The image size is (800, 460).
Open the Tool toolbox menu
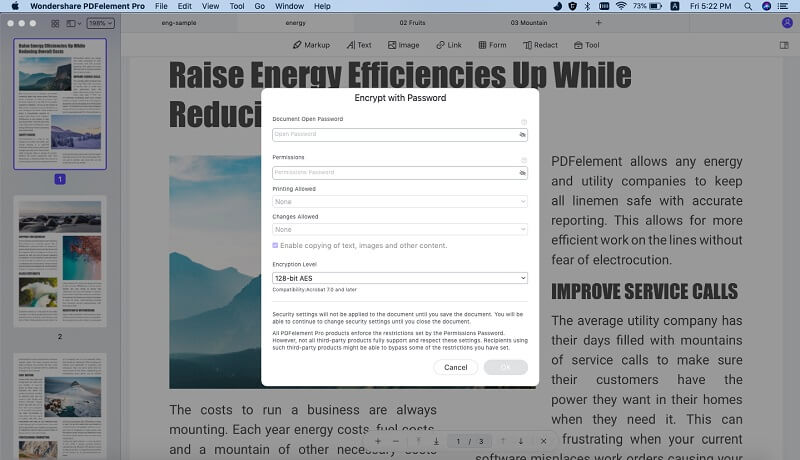coord(586,45)
